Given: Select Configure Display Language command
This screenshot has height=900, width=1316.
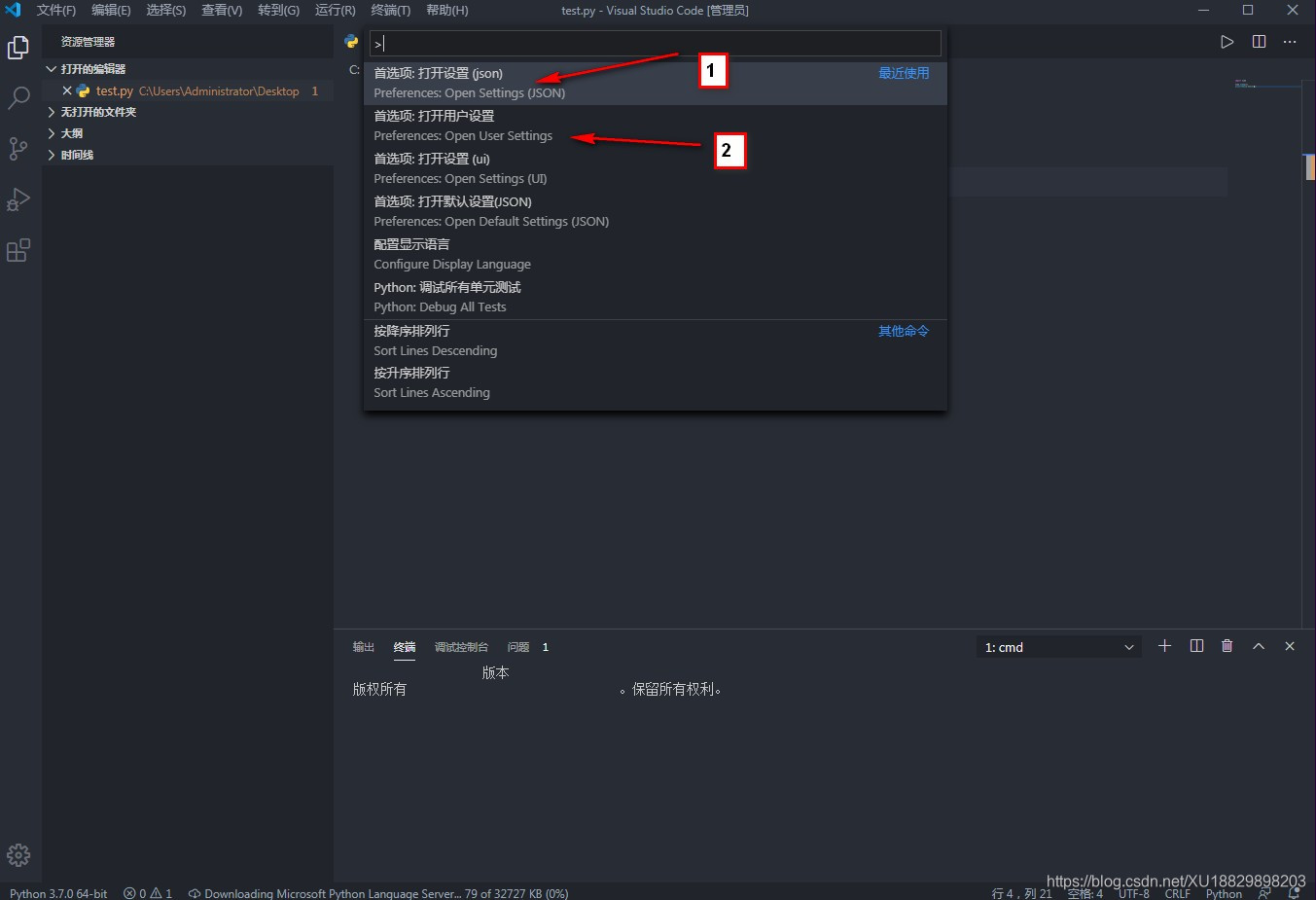Looking at the screenshot, I should 656,255.
